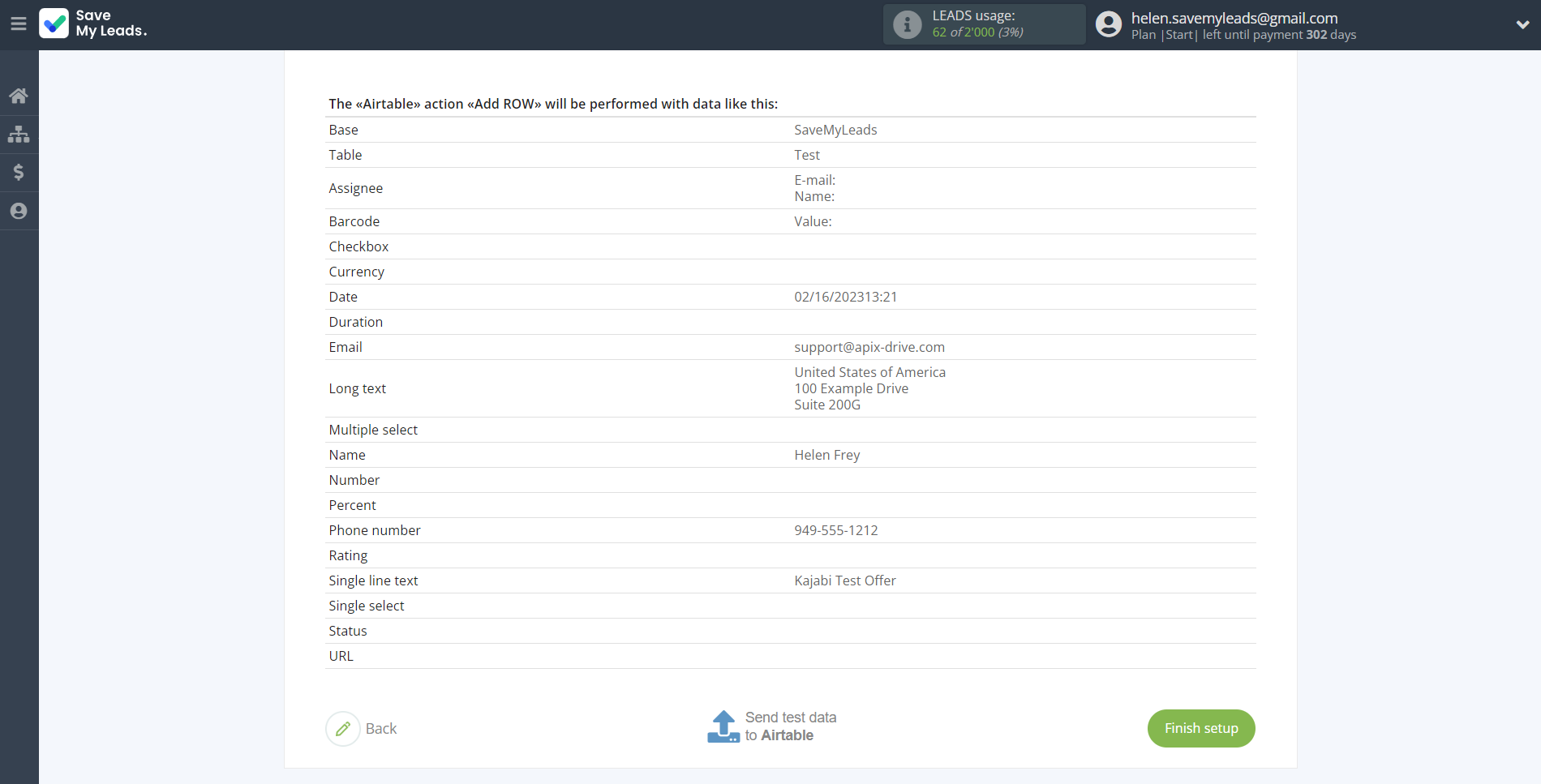Click the Base value SaveMyLeads
This screenshot has height=784, width=1541.
pyautogui.click(x=835, y=130)
